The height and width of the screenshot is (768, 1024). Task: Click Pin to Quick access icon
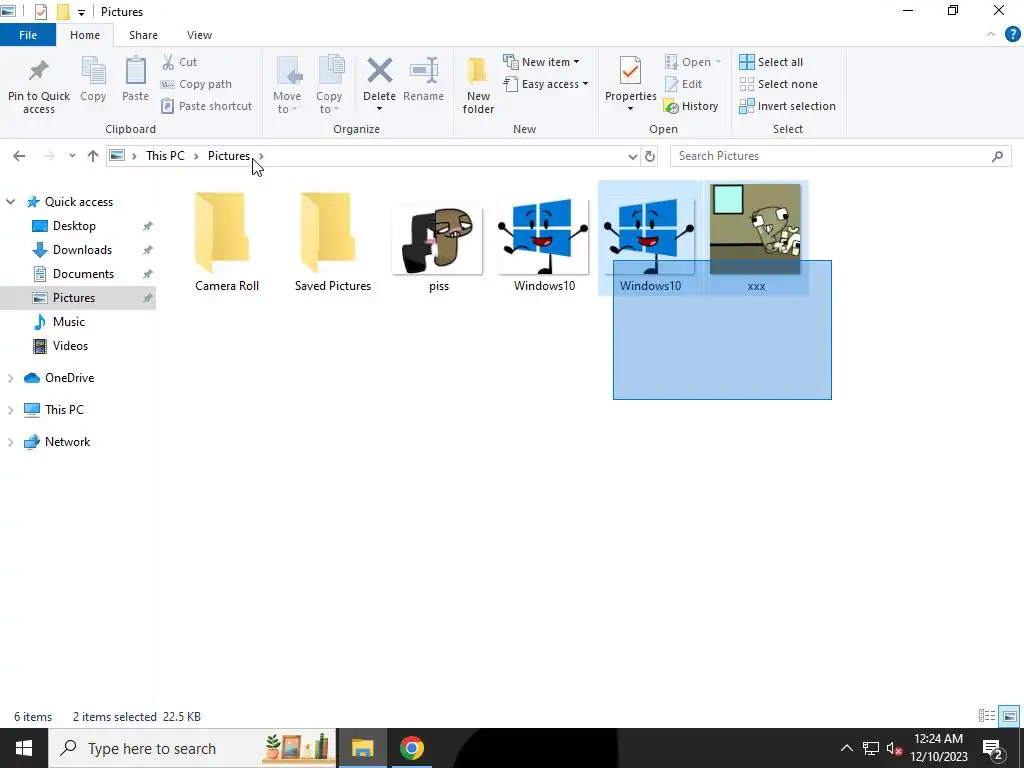click(39, 71)
